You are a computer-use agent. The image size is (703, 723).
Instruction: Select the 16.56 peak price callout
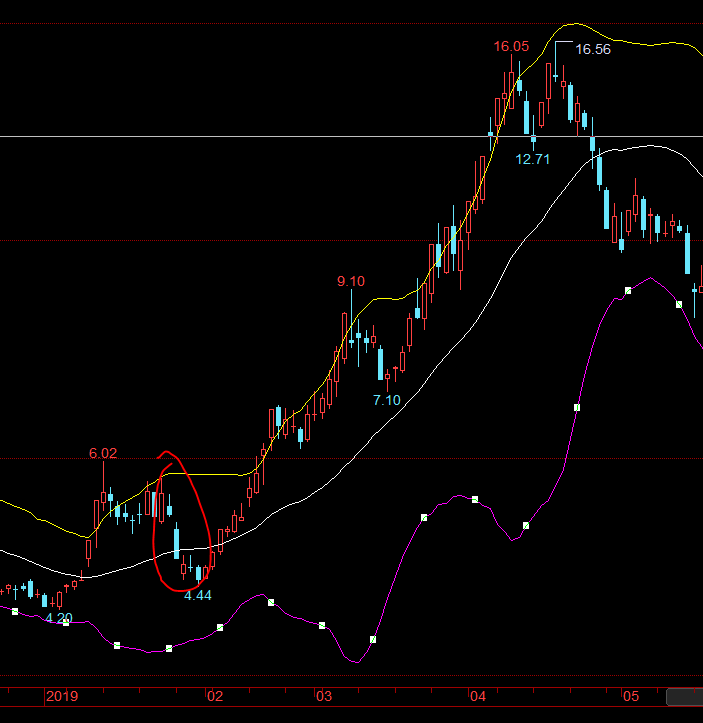[x=592, y=49]
